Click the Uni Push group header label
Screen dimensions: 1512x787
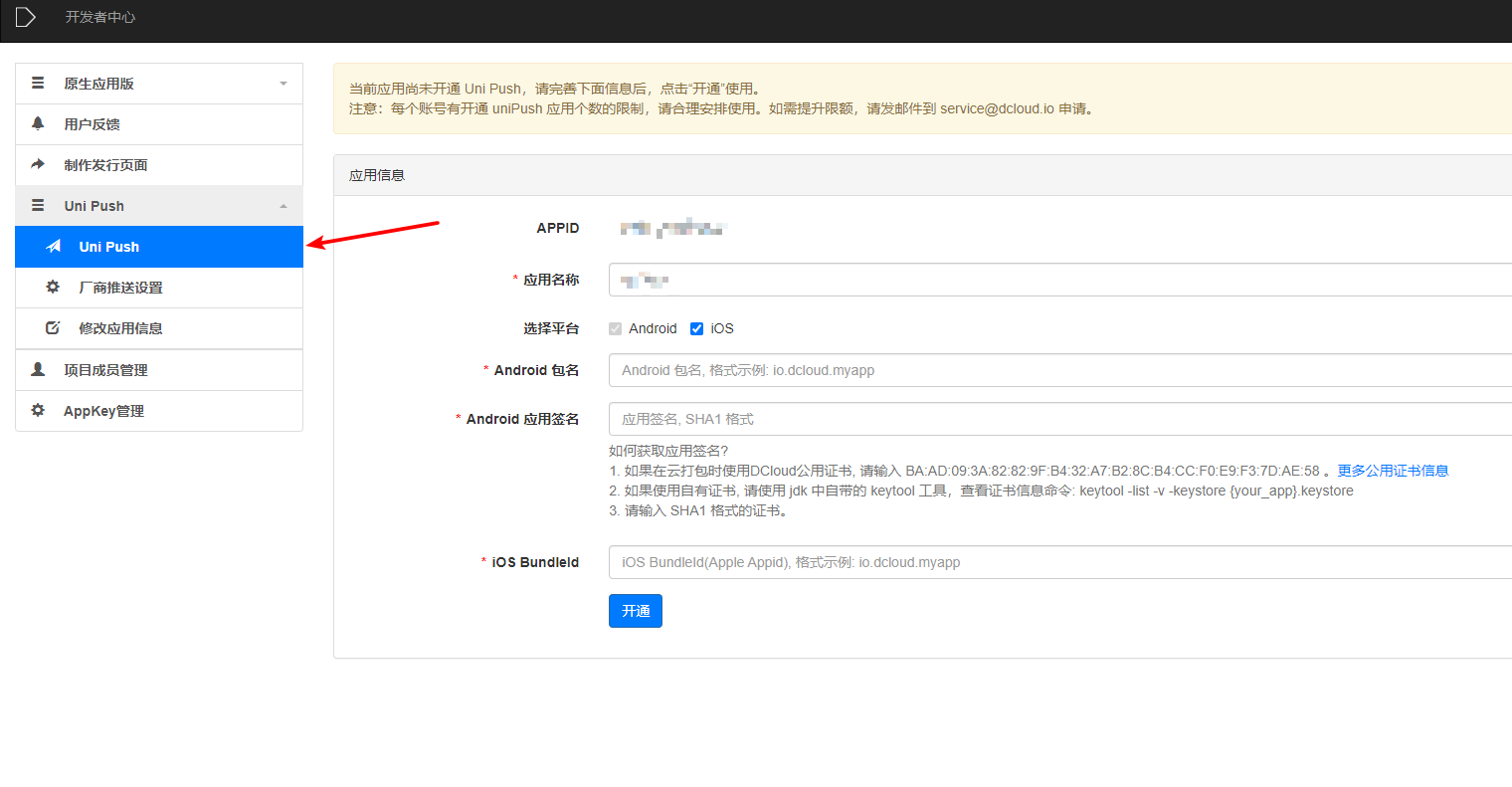94,206
